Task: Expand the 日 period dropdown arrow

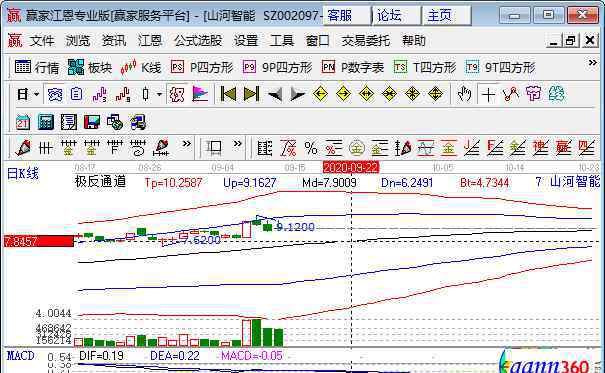Action: pyautogui.click(x=36, y=94)
